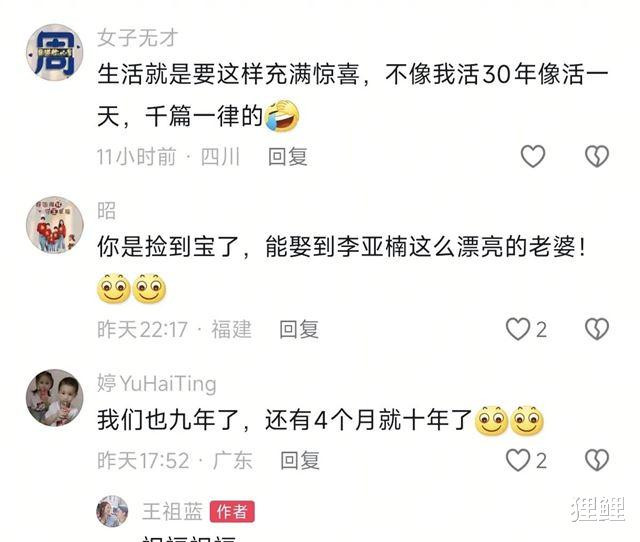Dislike the 女子无才 comment with broken heart
Viewport: 640px width, 542px height.
click(x=597, y=156)
